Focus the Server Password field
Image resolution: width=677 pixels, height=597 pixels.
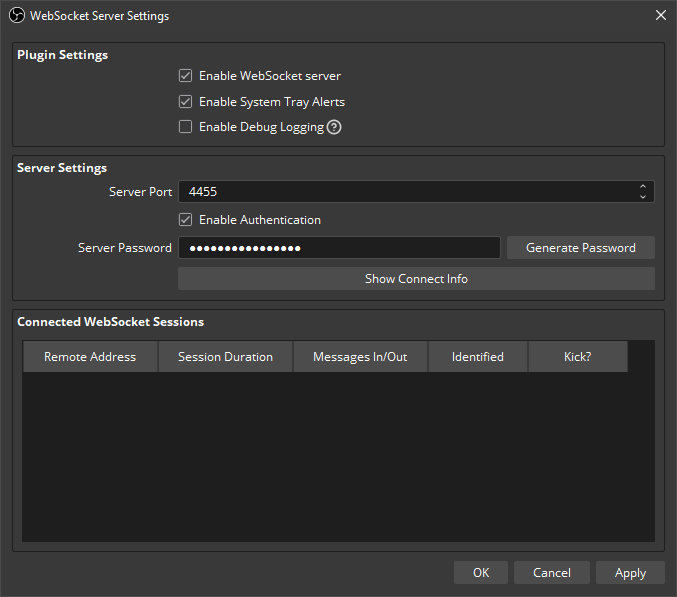point(339,248)
